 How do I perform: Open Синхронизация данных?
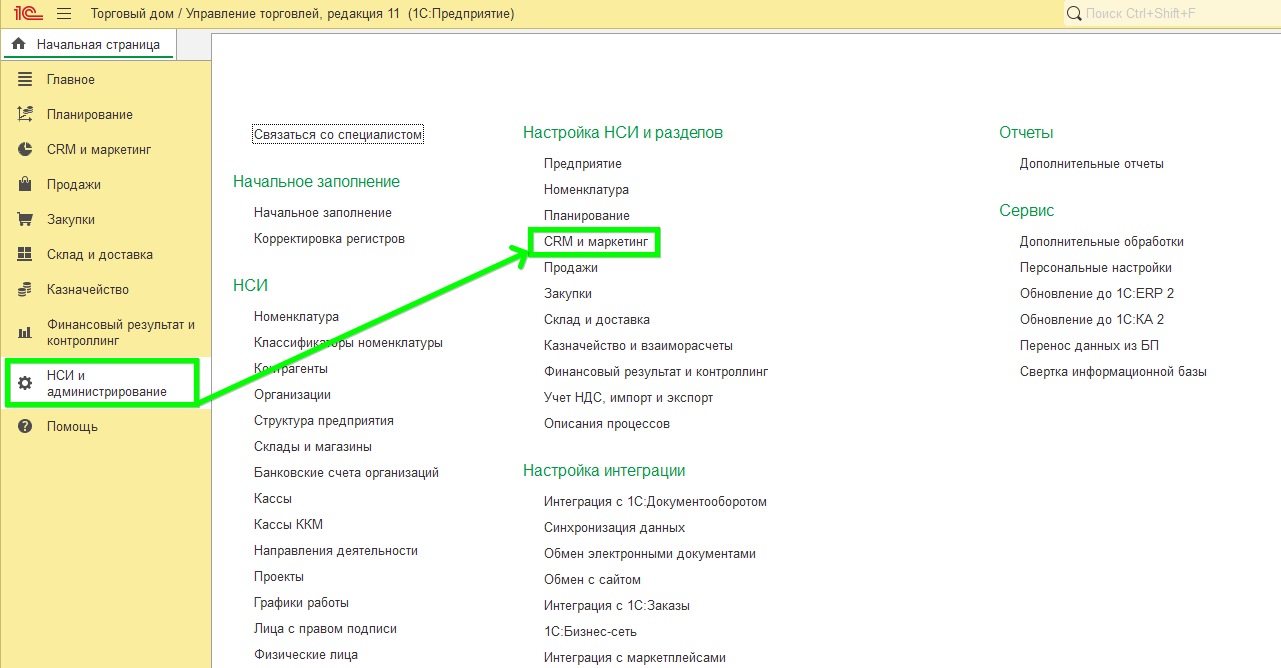coord(614,528)
